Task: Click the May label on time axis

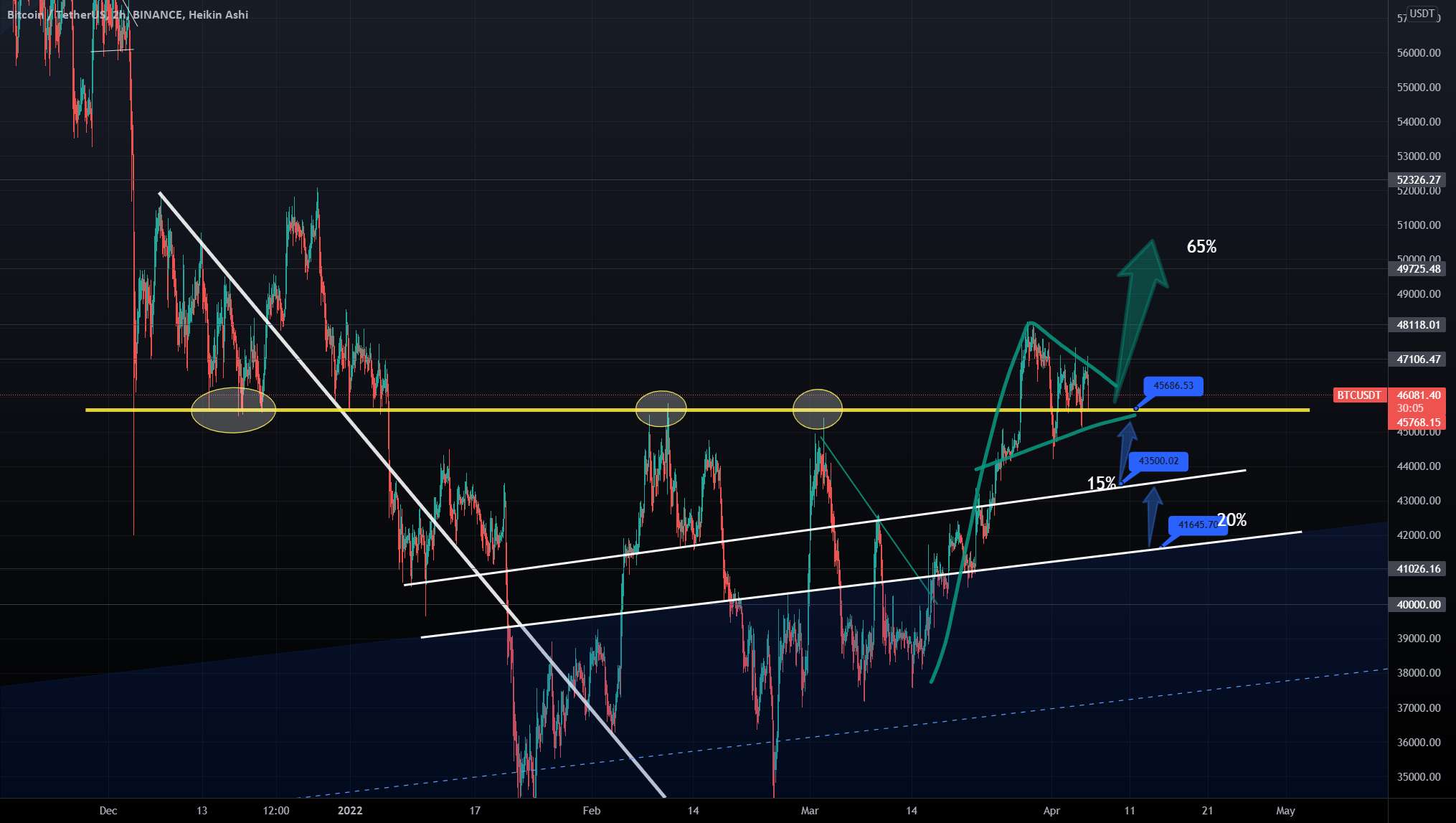Action: 1286,811
